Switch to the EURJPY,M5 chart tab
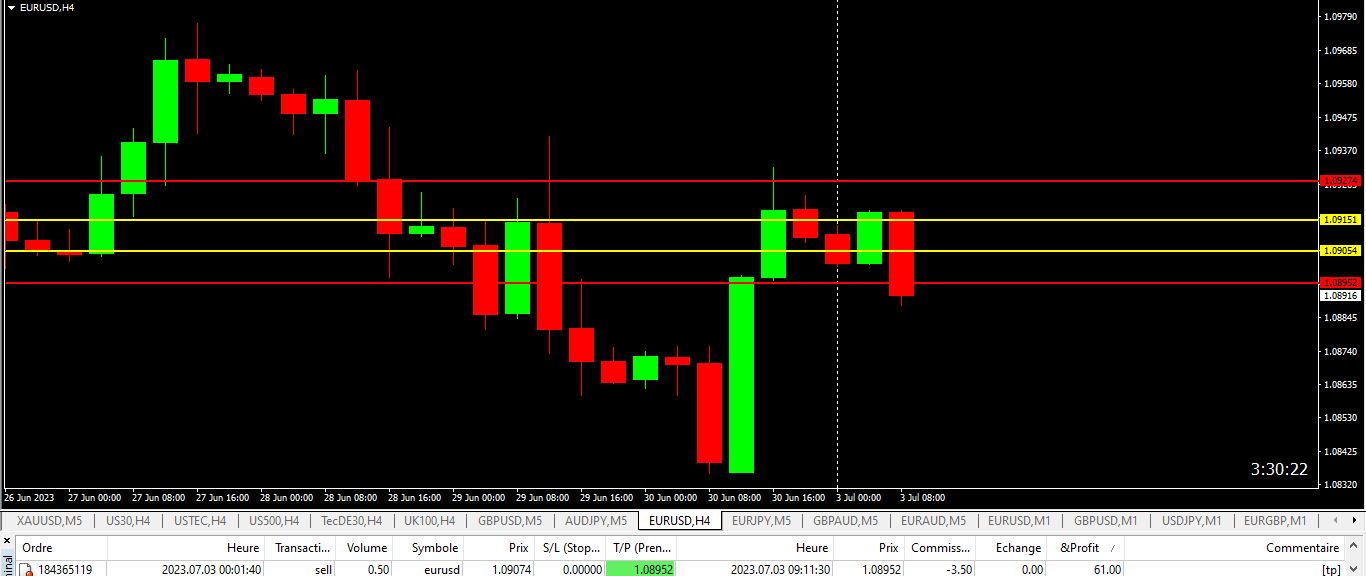Screen dimensions: 1366x576 (761, 521)
